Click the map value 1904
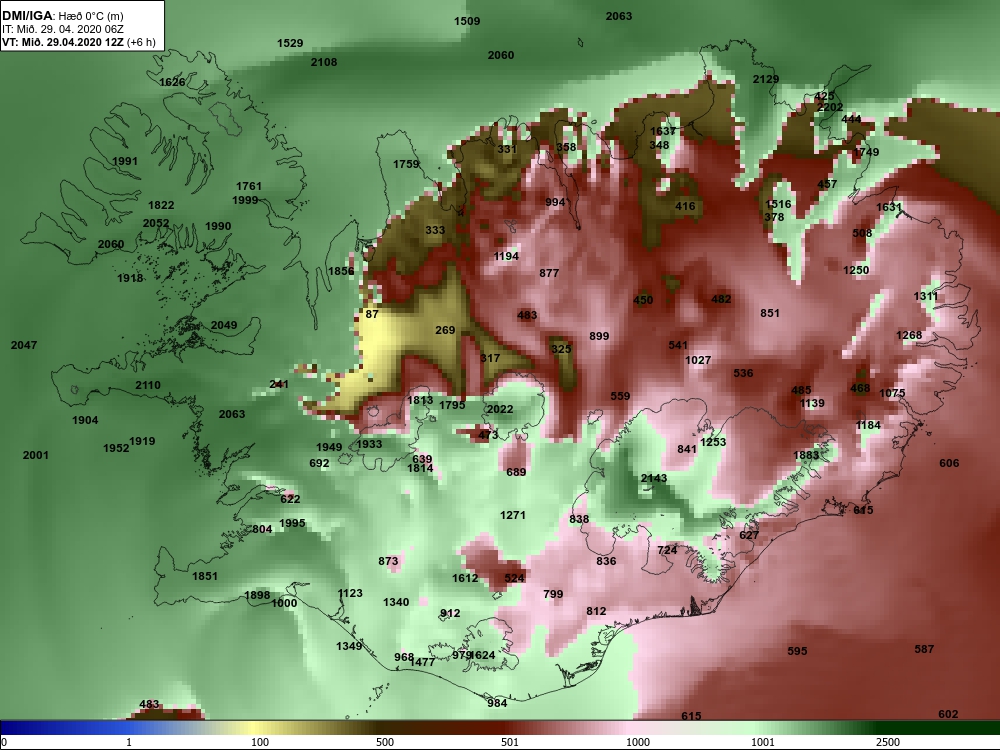Screen dimensions: 1000x750 (85, 420)
